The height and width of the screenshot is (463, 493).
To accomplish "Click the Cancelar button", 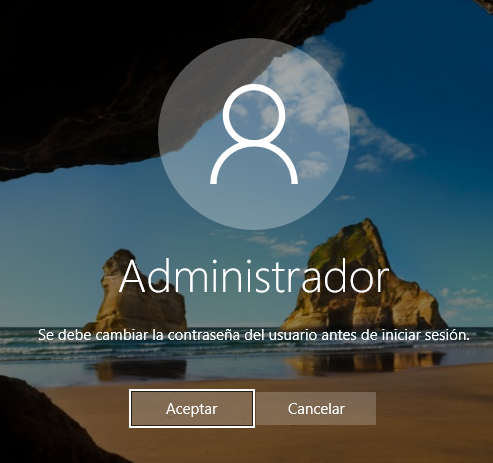I will tap(316, 408).
